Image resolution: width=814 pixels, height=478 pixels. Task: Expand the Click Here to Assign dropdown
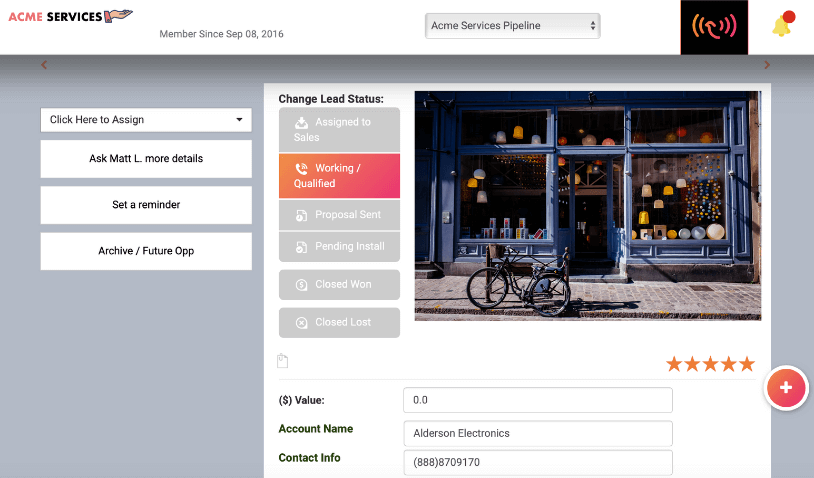tap(146, 120)
